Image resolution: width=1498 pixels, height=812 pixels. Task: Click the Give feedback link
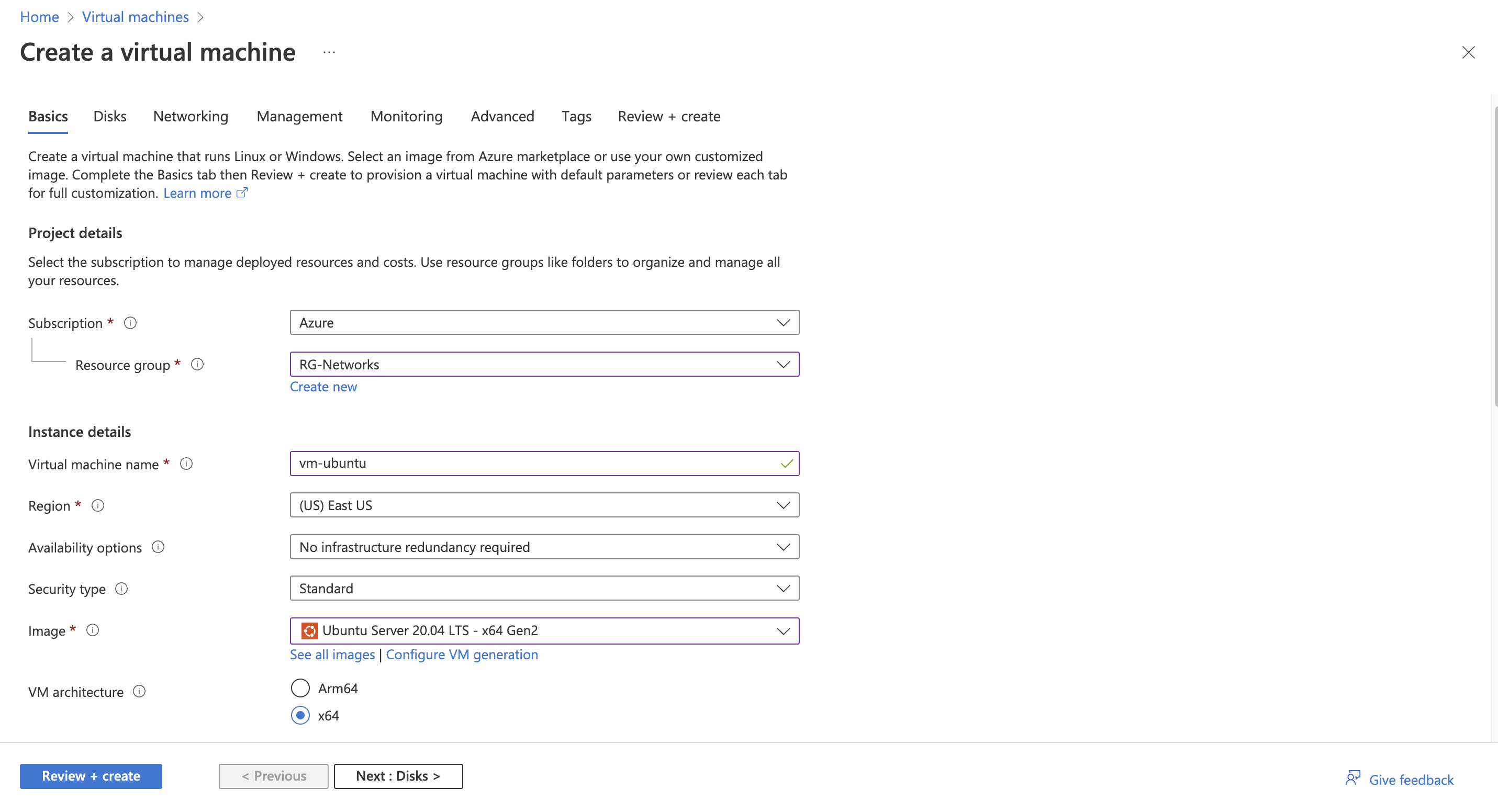tap(1411, 780)
